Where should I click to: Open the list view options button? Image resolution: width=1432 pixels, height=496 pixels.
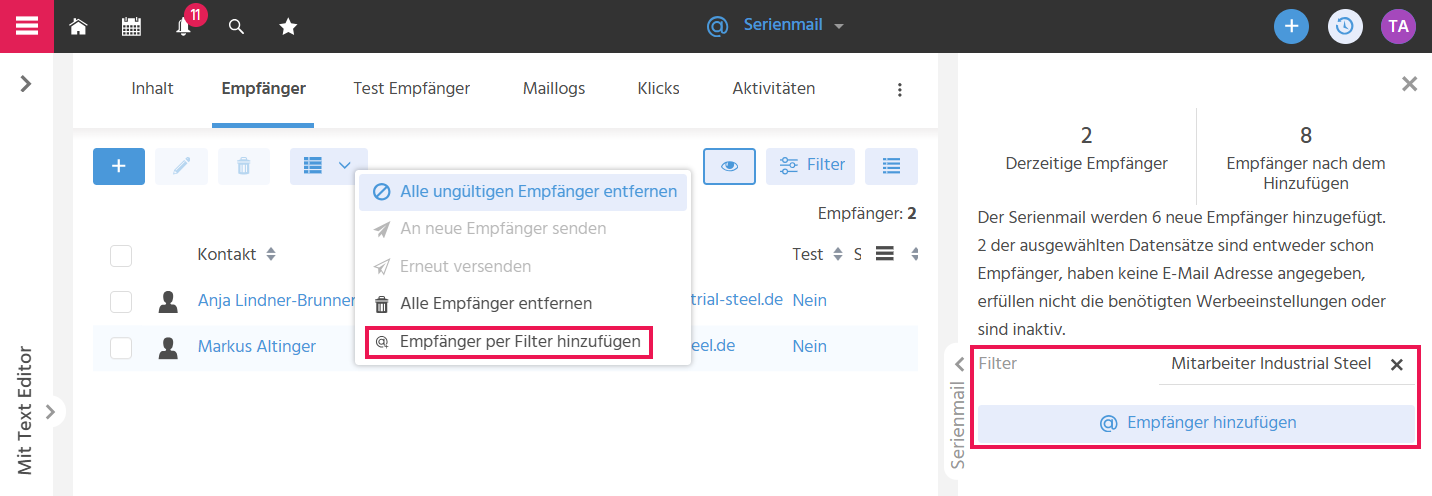coord(891,166)
